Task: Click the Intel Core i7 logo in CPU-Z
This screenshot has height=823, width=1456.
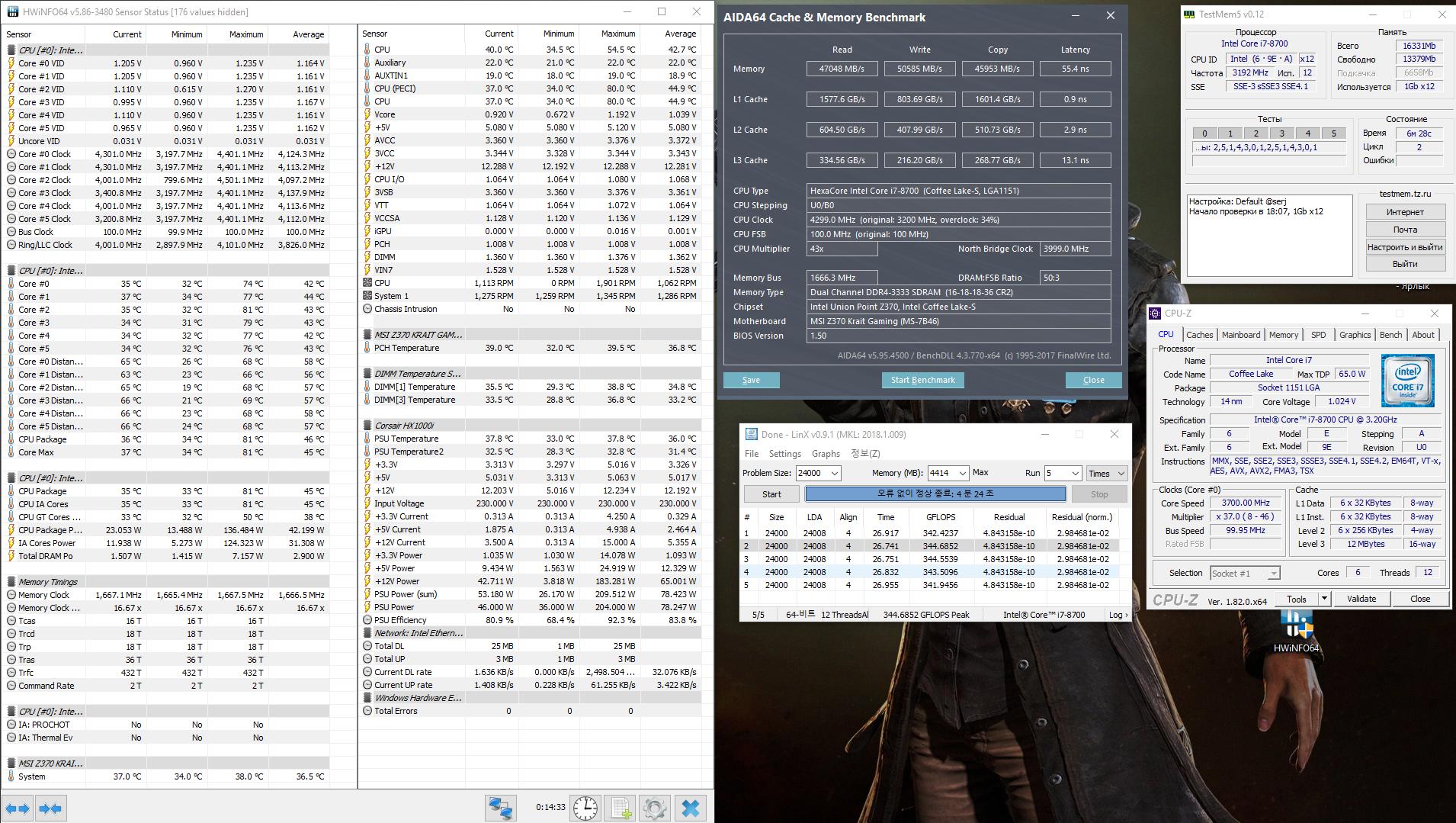Action: point(1407,380)
